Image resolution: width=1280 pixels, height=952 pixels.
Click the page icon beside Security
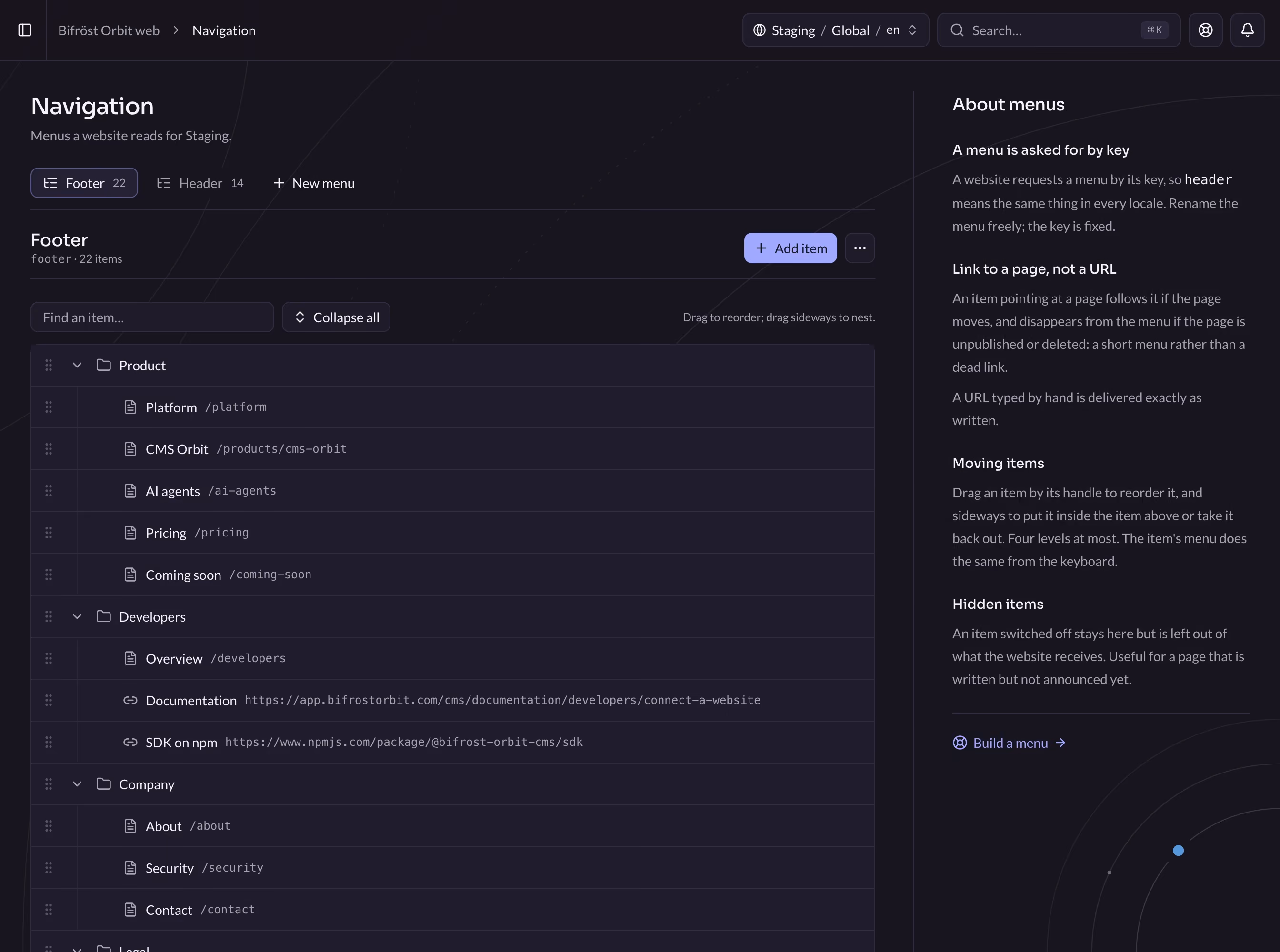130,868
